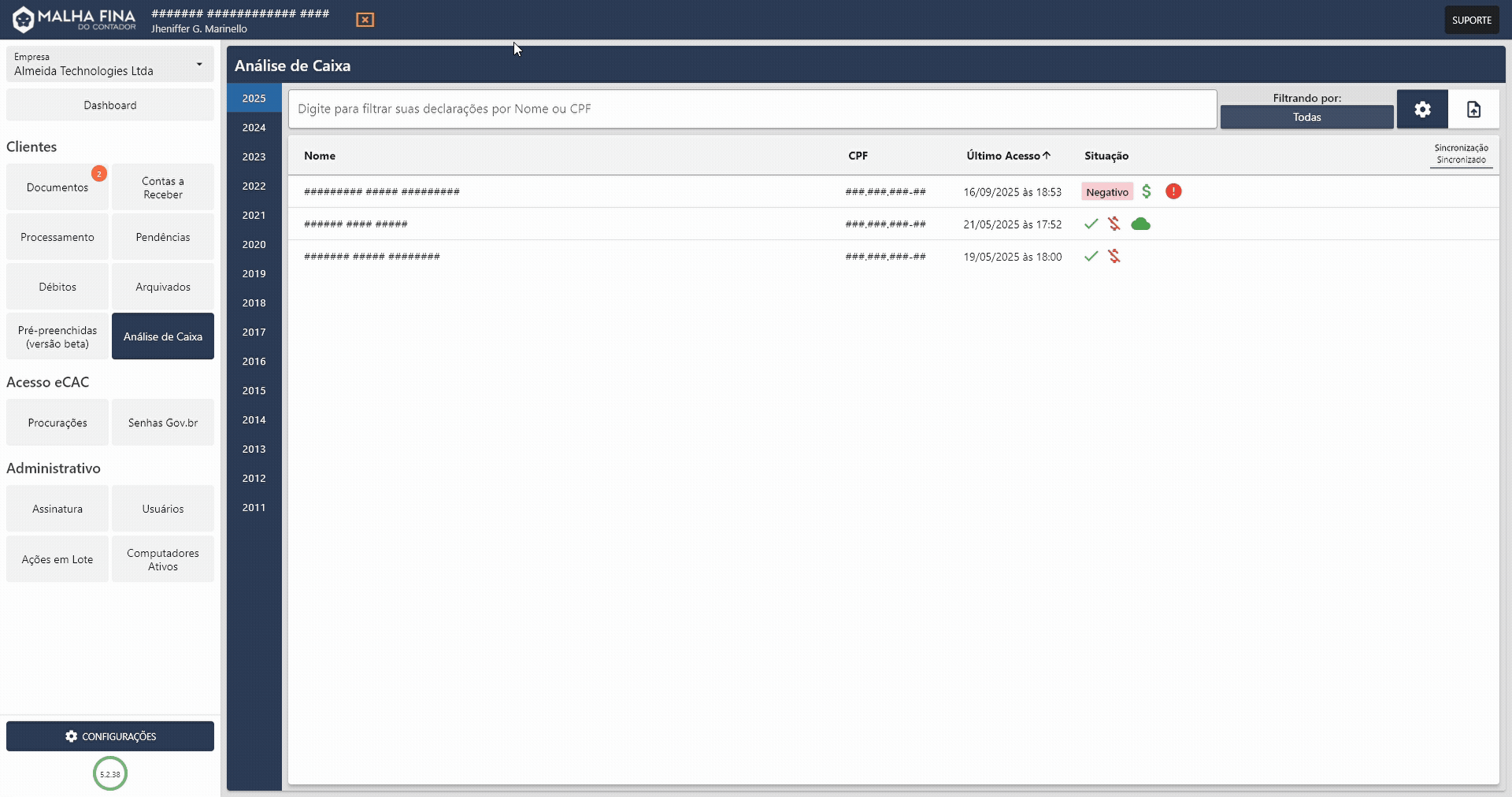Image resolution: width=1512 pixels, height=797 pixels.
Task: Click the red alert icon on the first declaration
Action: tap(1173, 191)
